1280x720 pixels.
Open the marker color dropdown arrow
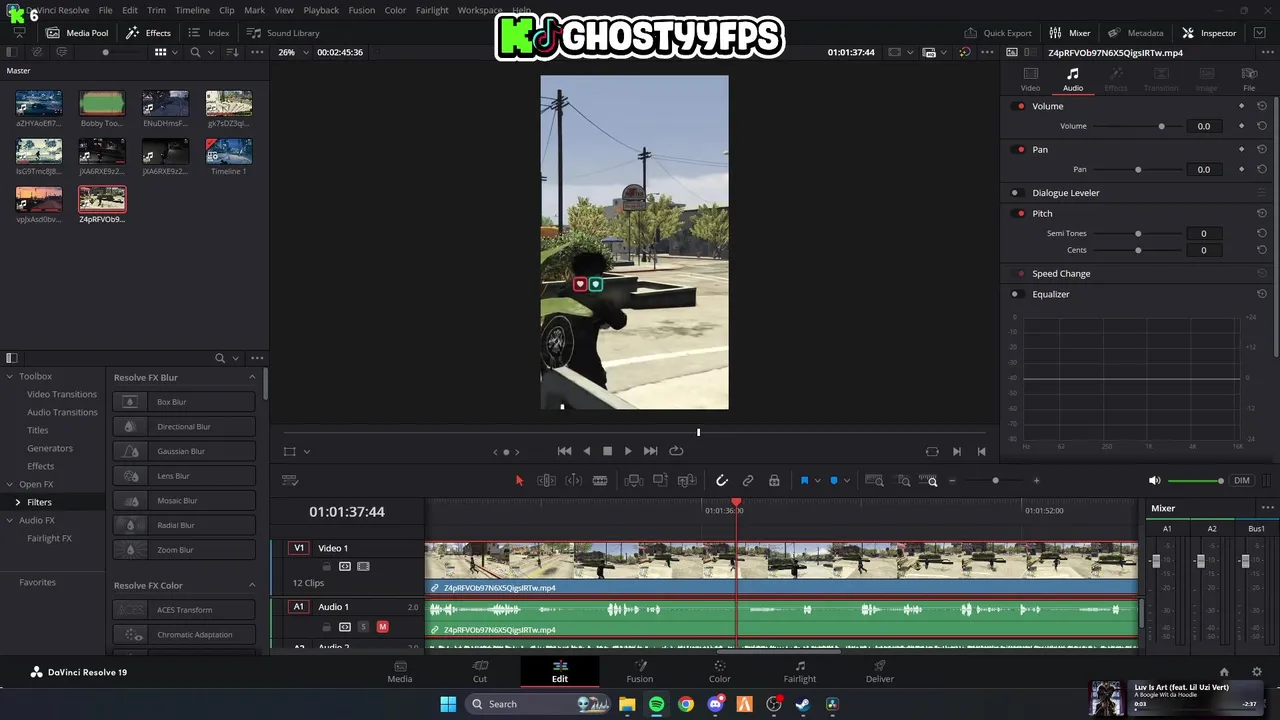point(847,481)
